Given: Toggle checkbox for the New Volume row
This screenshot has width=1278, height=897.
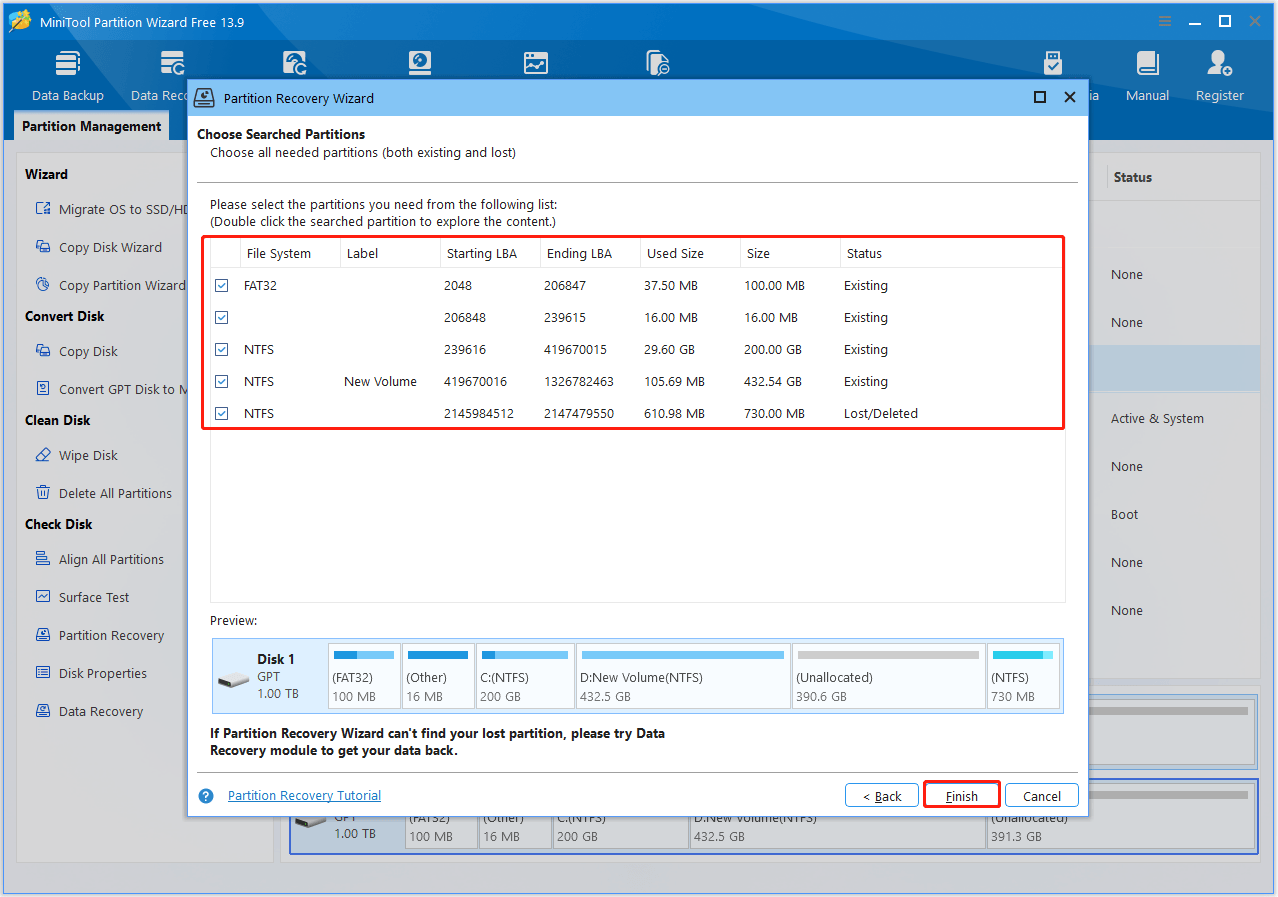Looking at the screenshot, I should pos(222,382).
